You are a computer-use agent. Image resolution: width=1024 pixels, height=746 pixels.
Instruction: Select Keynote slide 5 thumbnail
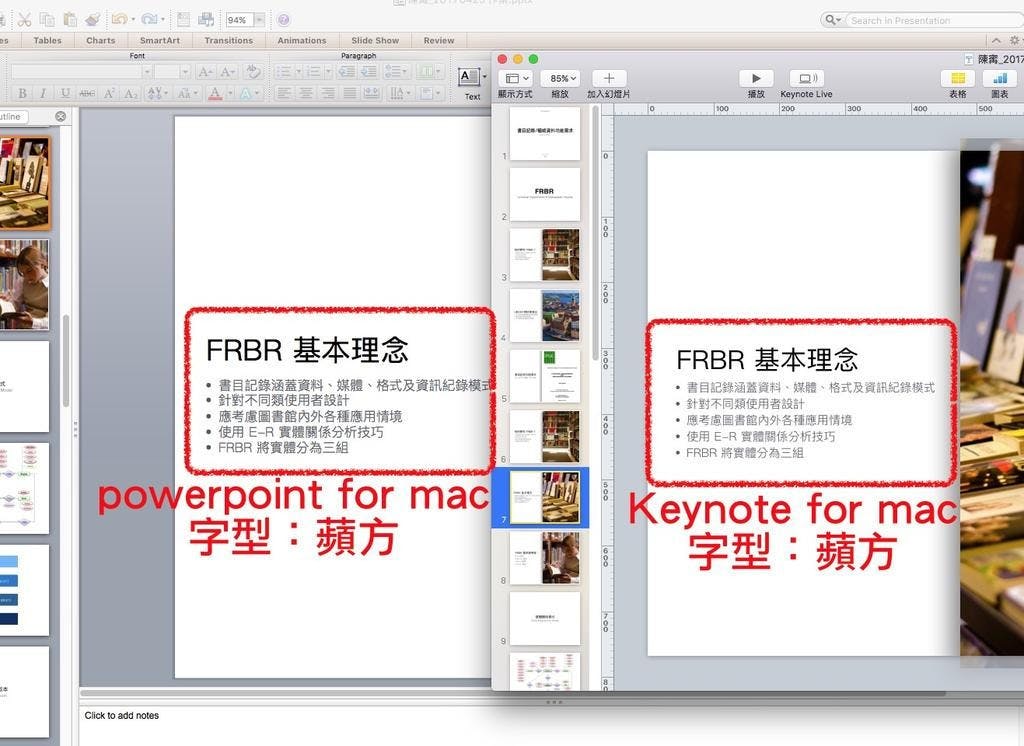click(545, 376)
